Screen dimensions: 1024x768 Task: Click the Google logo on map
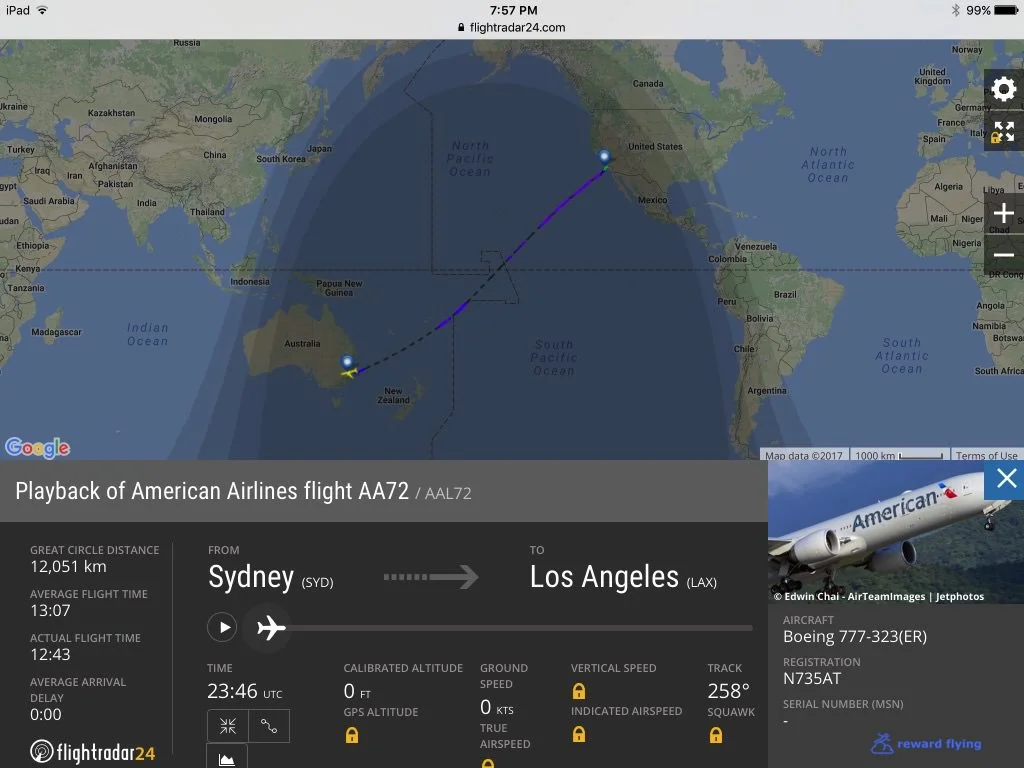pos(37,447)
